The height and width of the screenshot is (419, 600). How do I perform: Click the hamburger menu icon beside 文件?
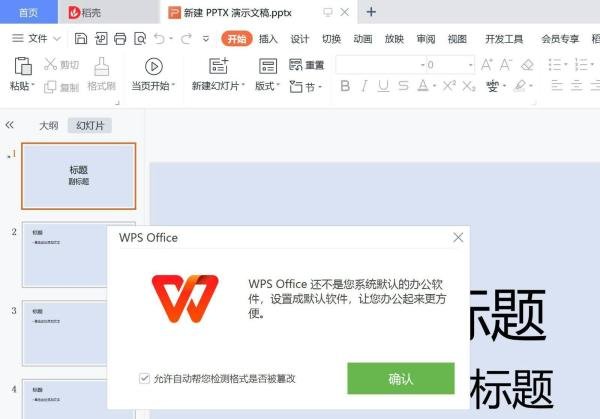[x=18, y=38]
